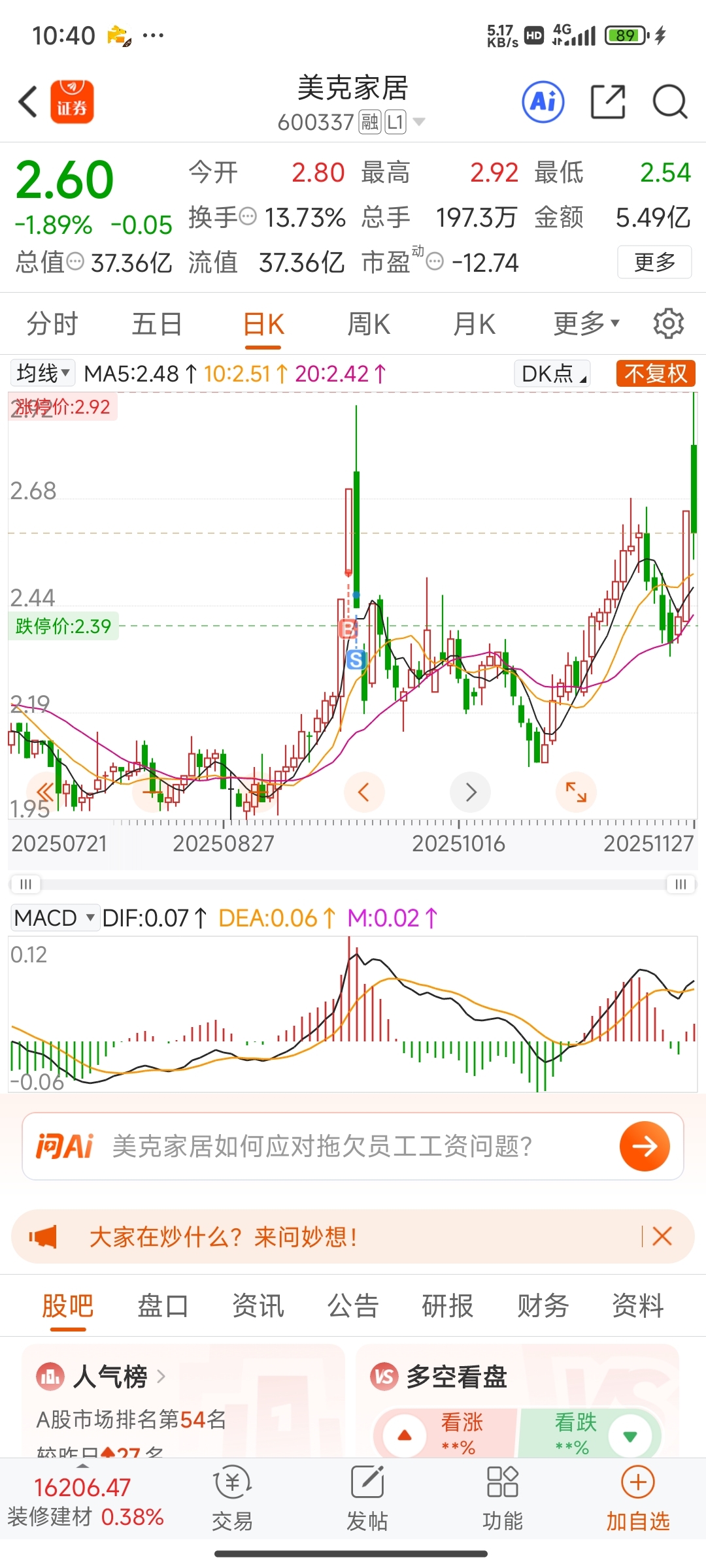Add stock with 加自选 plus icon
This screenshot has width=706, height=1568.
638,1499
